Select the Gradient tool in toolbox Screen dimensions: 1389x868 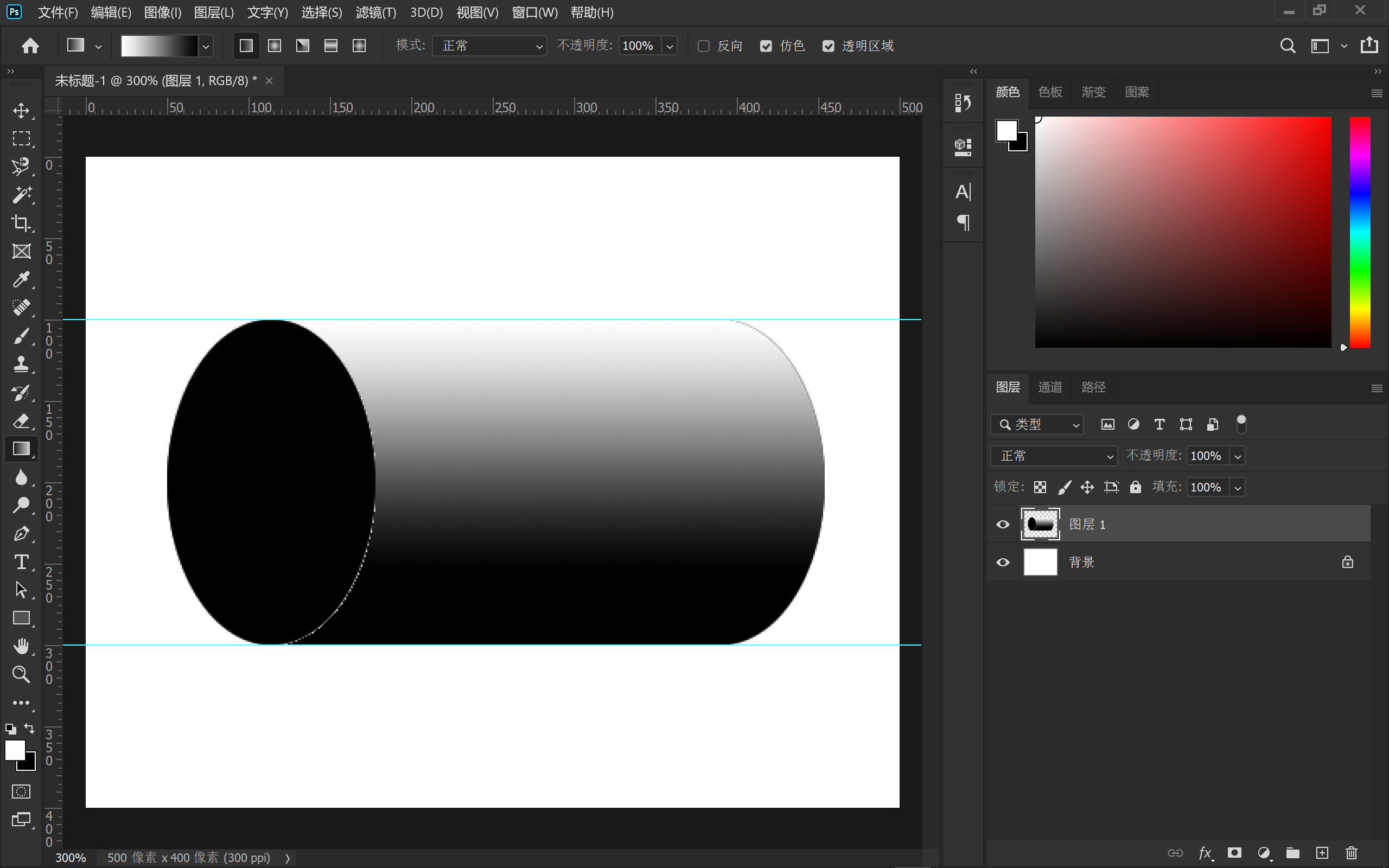click(x=21, y=449)
